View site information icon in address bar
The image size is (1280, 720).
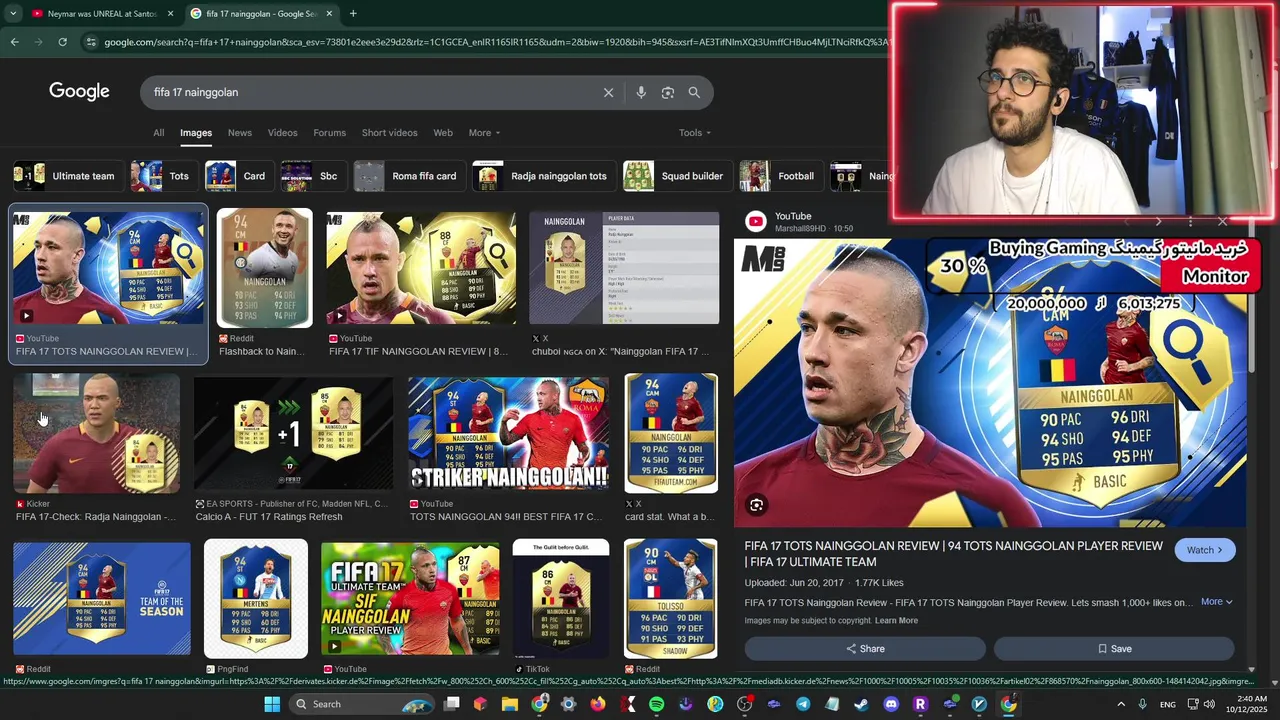pyautogui.click(x=91, y=42)
